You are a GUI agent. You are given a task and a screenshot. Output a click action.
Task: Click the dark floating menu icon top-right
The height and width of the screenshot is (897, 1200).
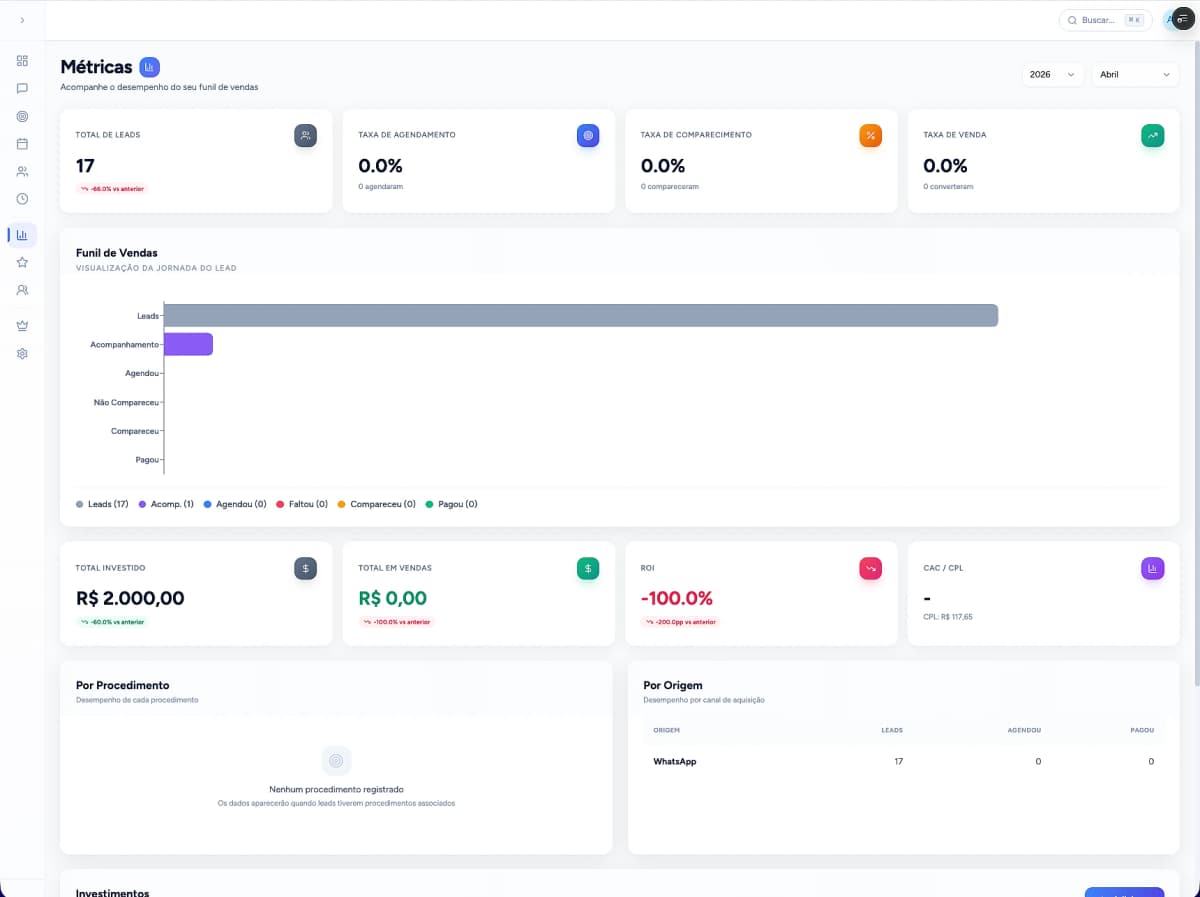tap(1183, 20)
